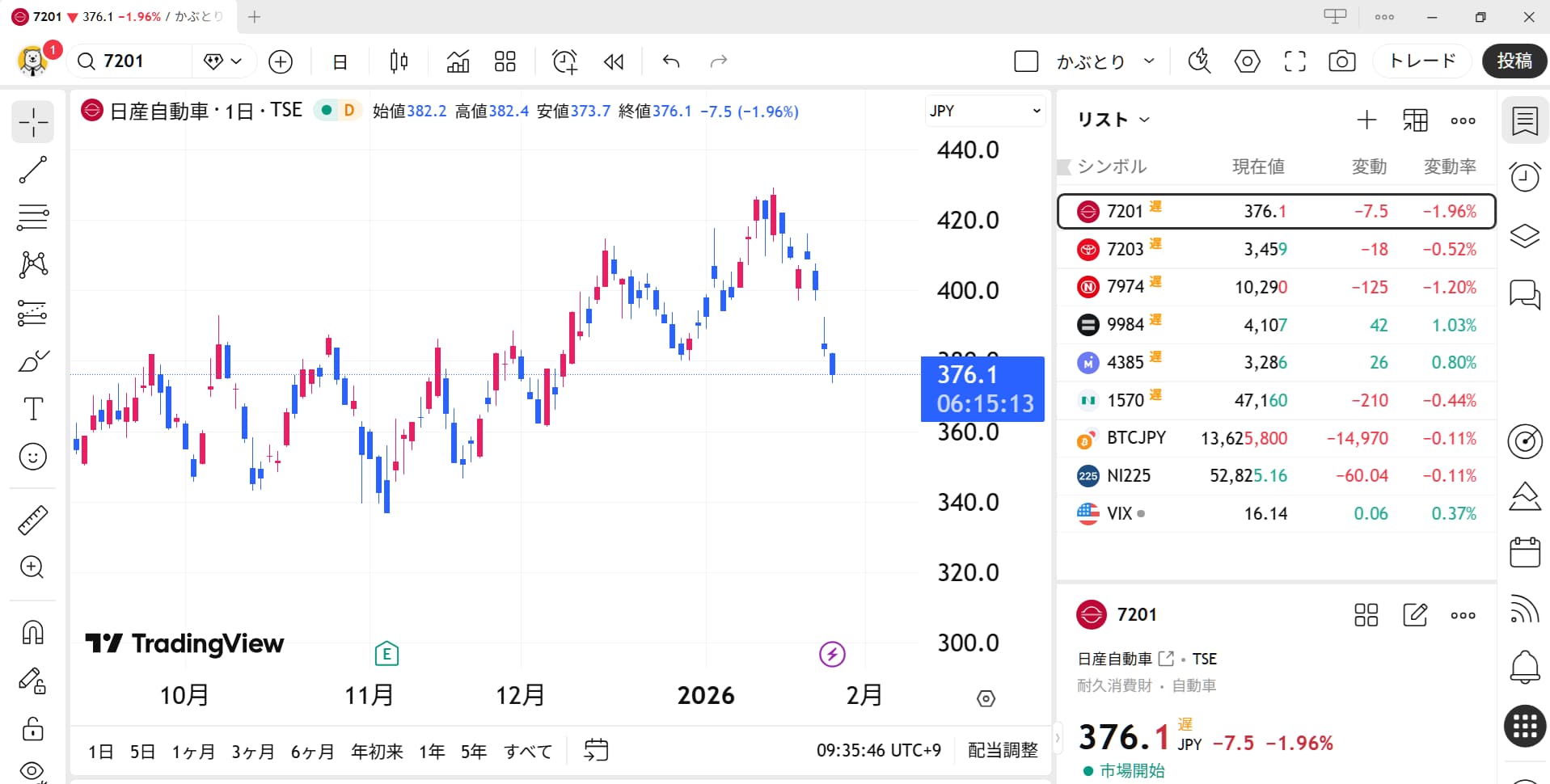Switch to the 3ヶ月 time range
This screenshot has height=784, width=1550.
point(252,752)
